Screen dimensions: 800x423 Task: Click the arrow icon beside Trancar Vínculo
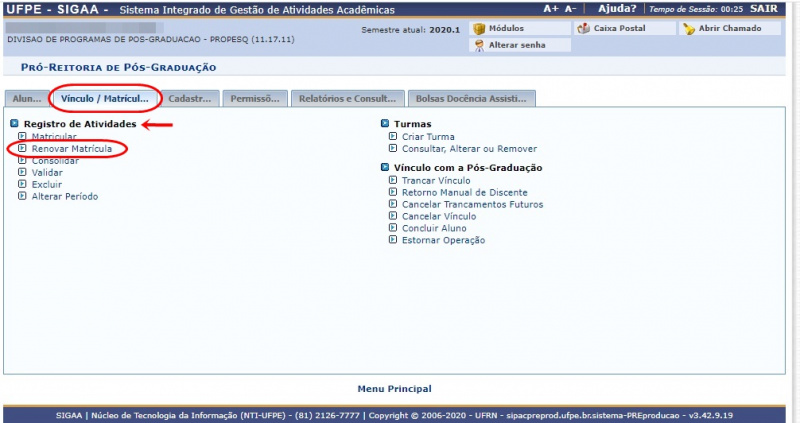pyautogui.click(x=392, y=180)
